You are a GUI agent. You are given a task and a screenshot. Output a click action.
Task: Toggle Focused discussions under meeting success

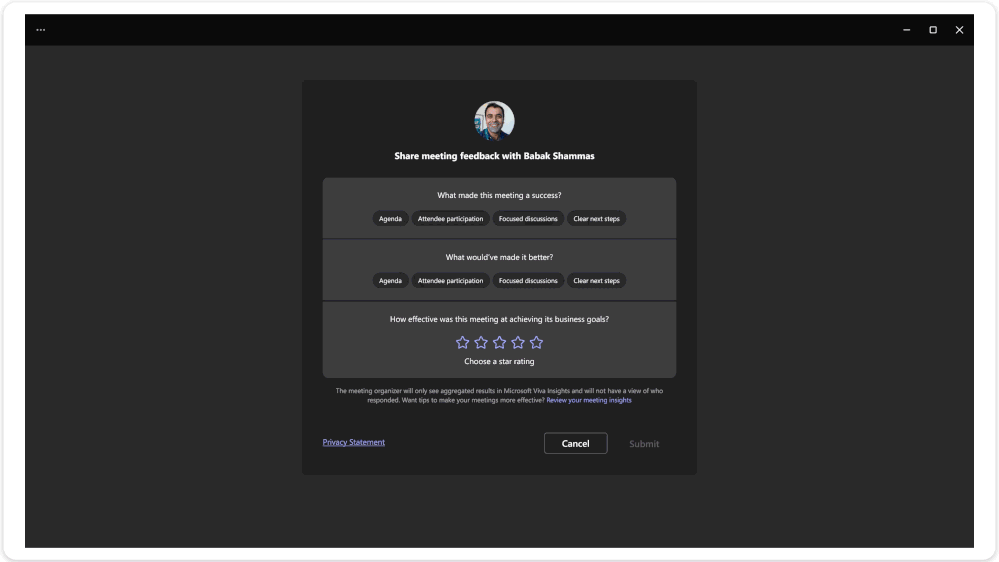tap(528, 219)
